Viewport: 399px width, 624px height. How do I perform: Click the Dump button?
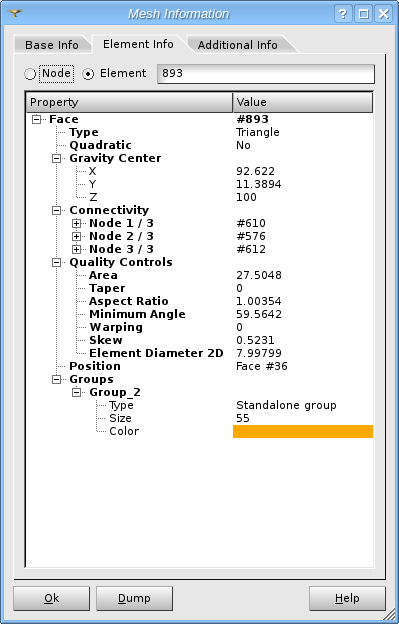(x=134, y=598)
